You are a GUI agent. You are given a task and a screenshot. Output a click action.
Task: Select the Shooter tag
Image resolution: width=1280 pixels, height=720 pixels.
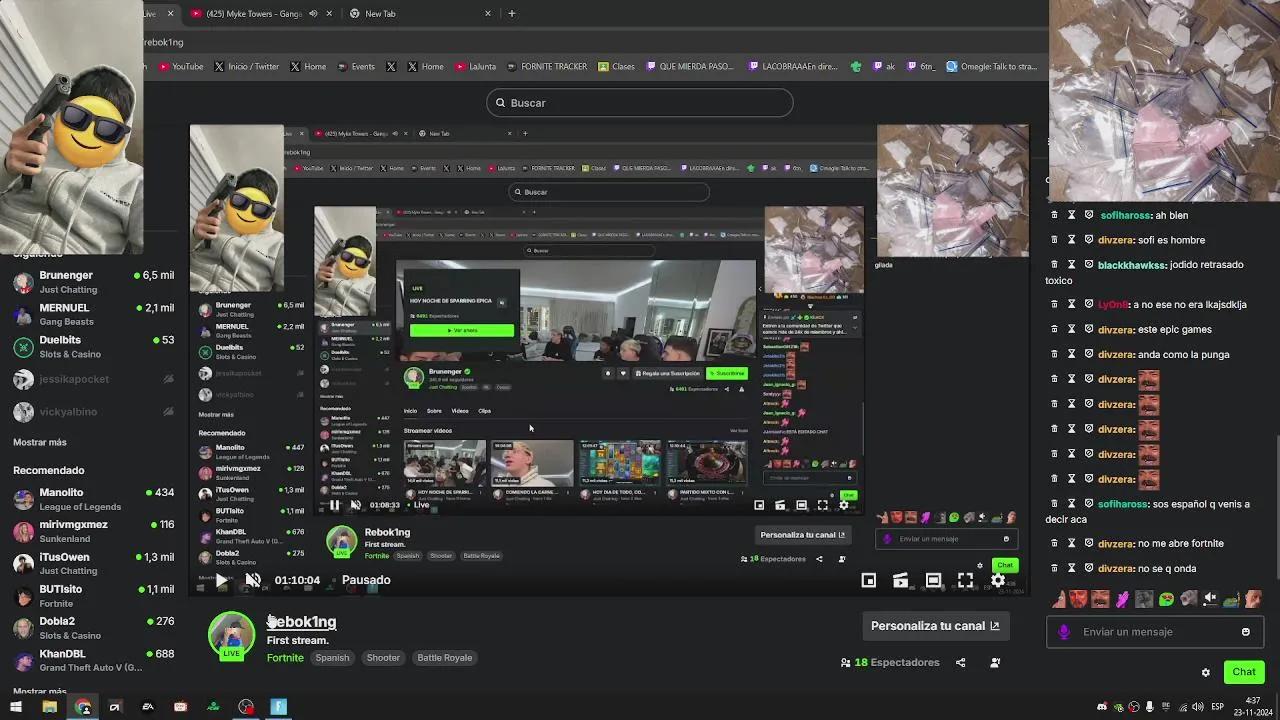pyautogui.click(x=383, y=658)
